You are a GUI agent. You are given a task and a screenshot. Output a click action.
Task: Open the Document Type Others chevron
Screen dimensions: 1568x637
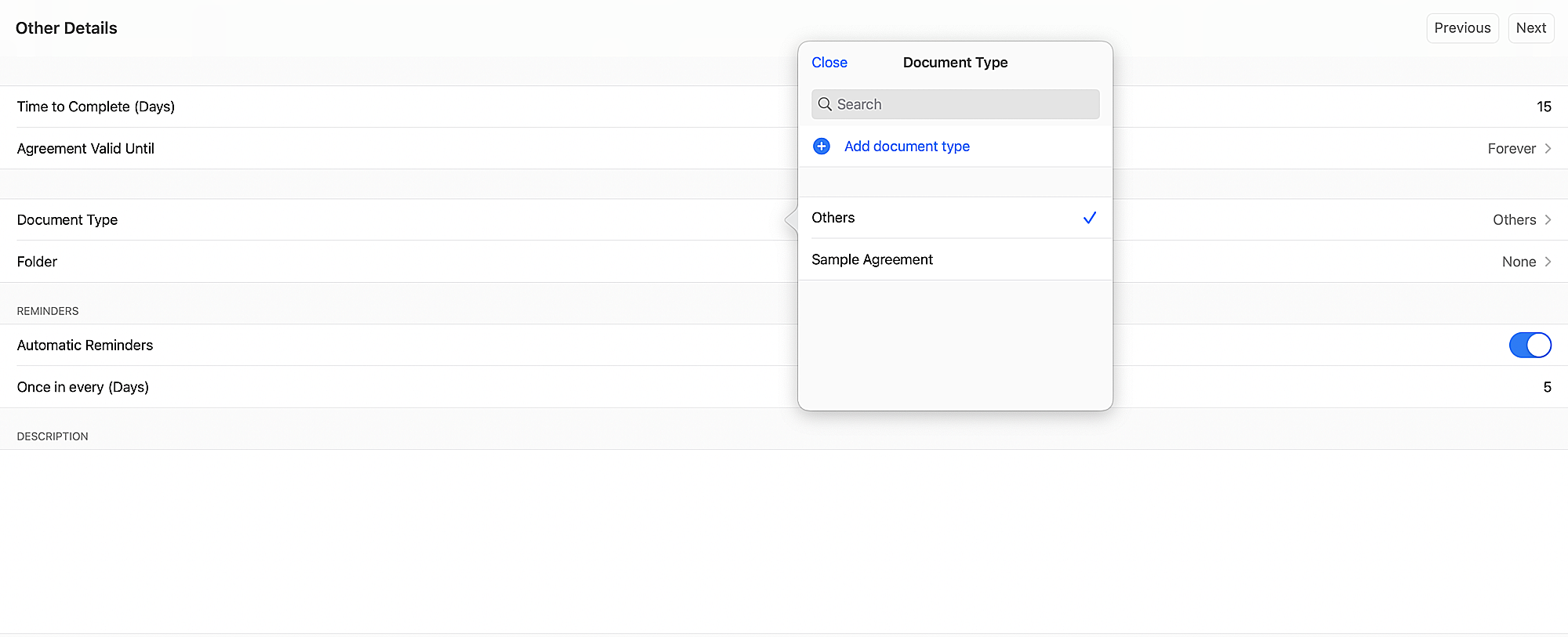pyautogui.click(x=1548, y=220)
